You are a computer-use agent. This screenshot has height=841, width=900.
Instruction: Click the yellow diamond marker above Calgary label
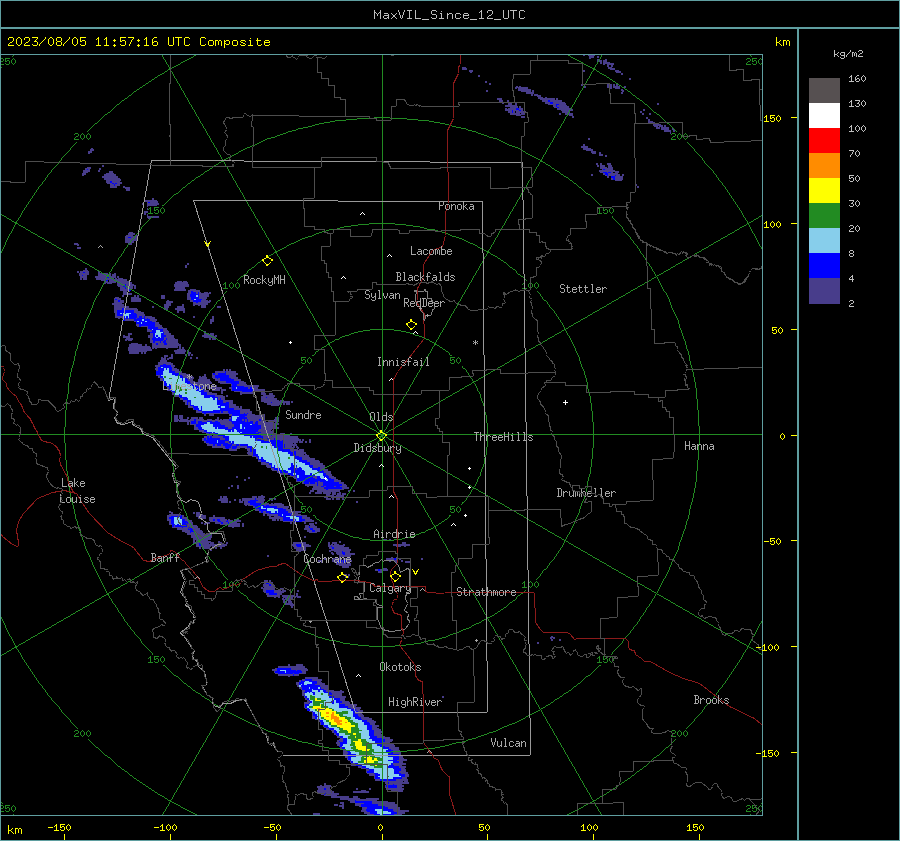[395, 576]
